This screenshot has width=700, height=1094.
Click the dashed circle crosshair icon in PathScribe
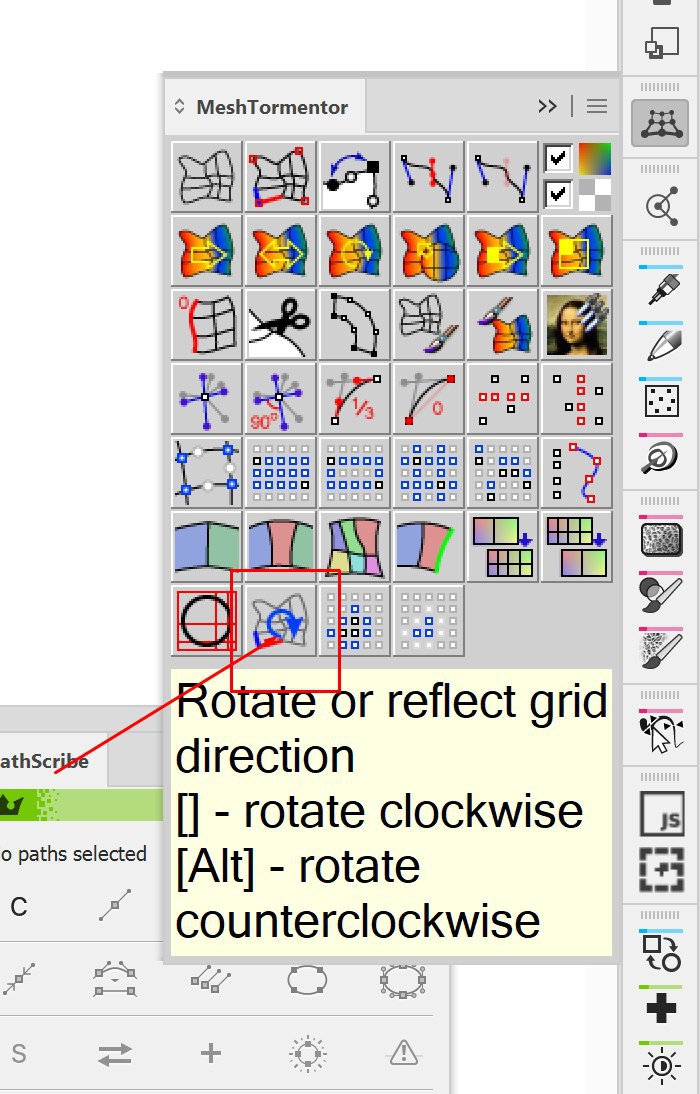coord(307,1053)
